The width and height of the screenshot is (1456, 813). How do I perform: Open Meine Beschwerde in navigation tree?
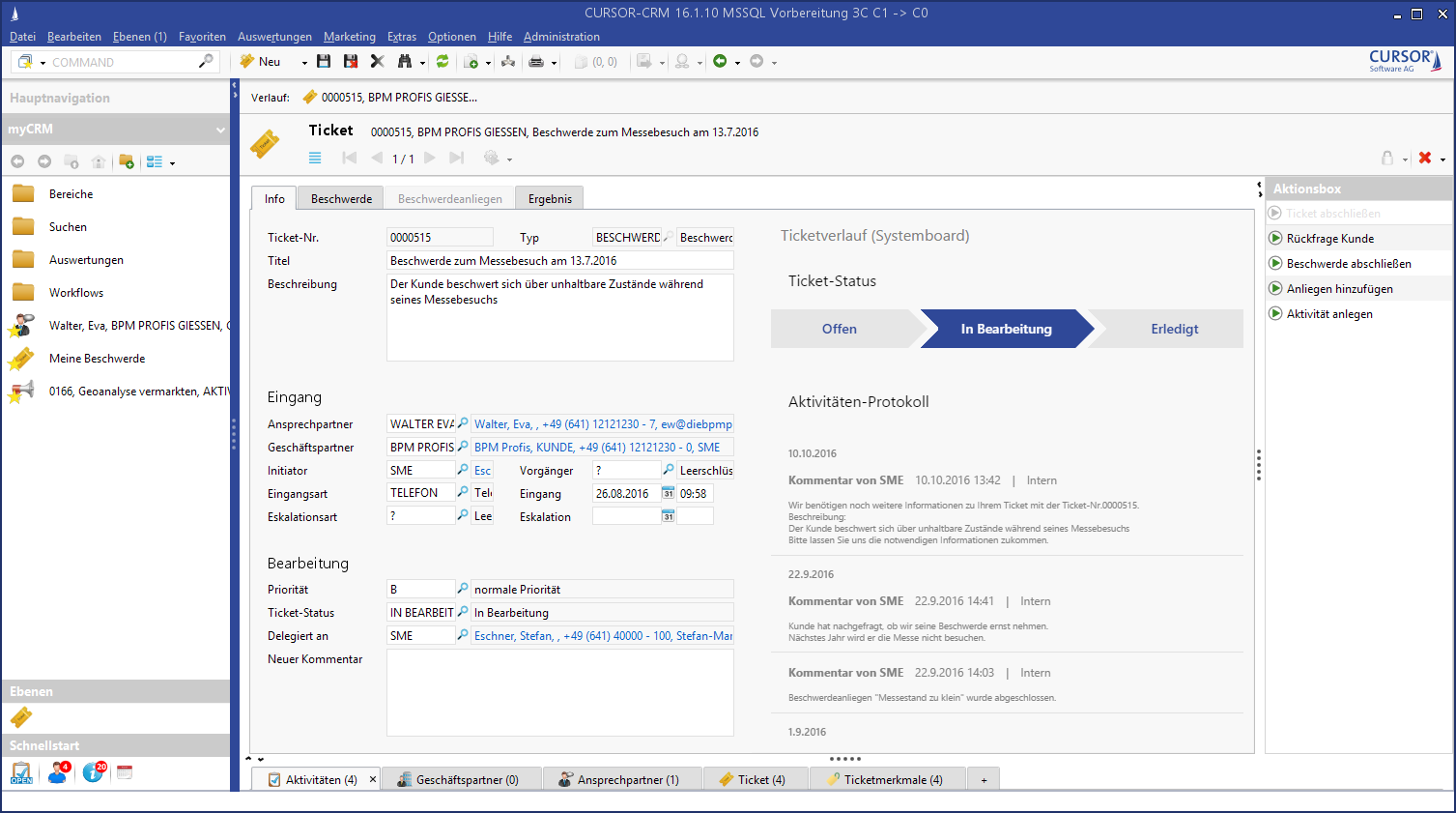pyautogui.click(x=97, y=359)
